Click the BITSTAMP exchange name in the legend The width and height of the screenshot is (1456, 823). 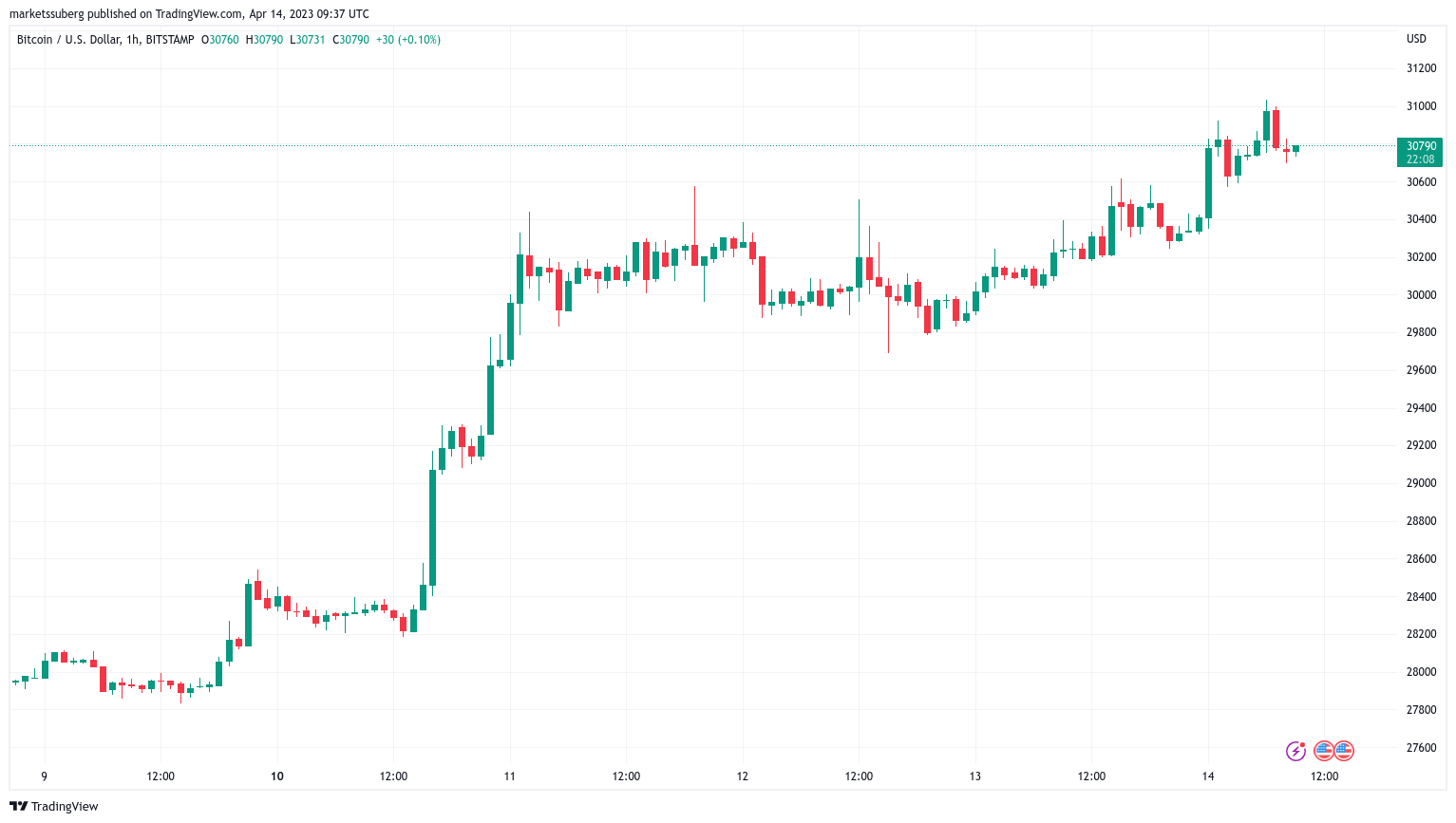click(x=170, y=40)
